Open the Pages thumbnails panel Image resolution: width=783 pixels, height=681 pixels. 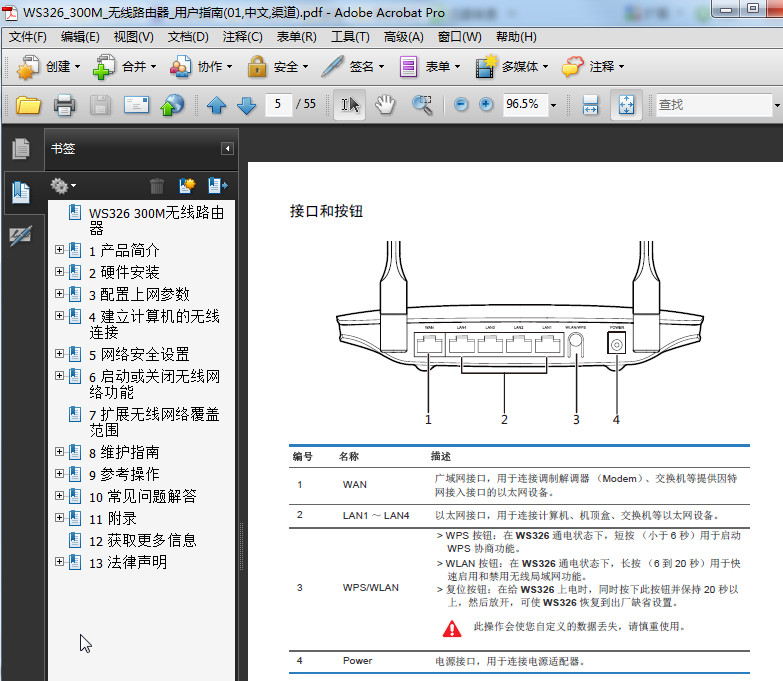click(x=21, y=149)
